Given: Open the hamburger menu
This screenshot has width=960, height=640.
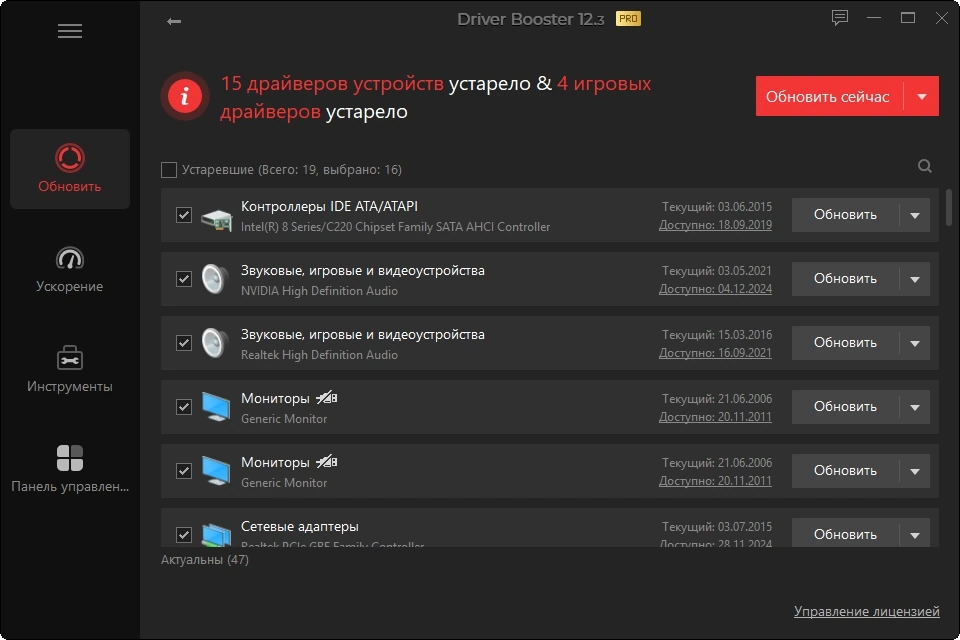Looking at the screenshot, I should [70, 31].
